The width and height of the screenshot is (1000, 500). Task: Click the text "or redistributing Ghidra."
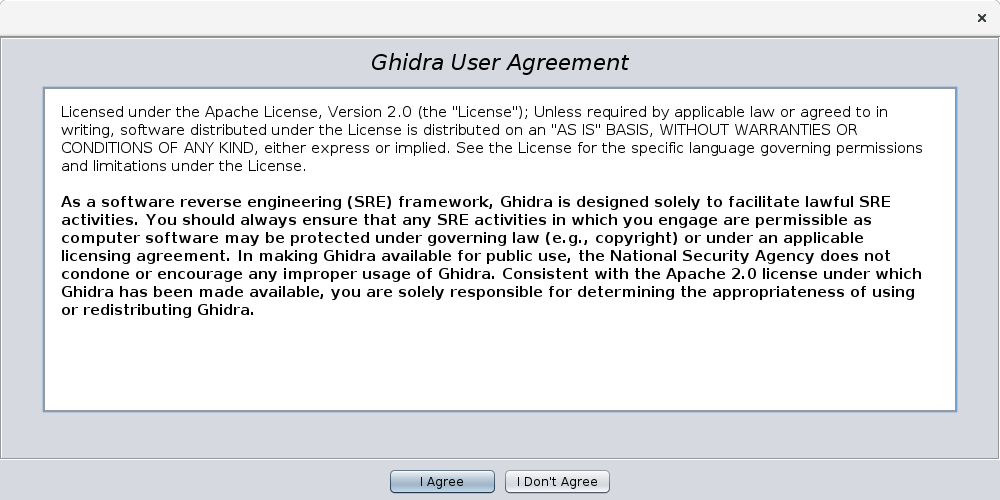pos(157,309)
